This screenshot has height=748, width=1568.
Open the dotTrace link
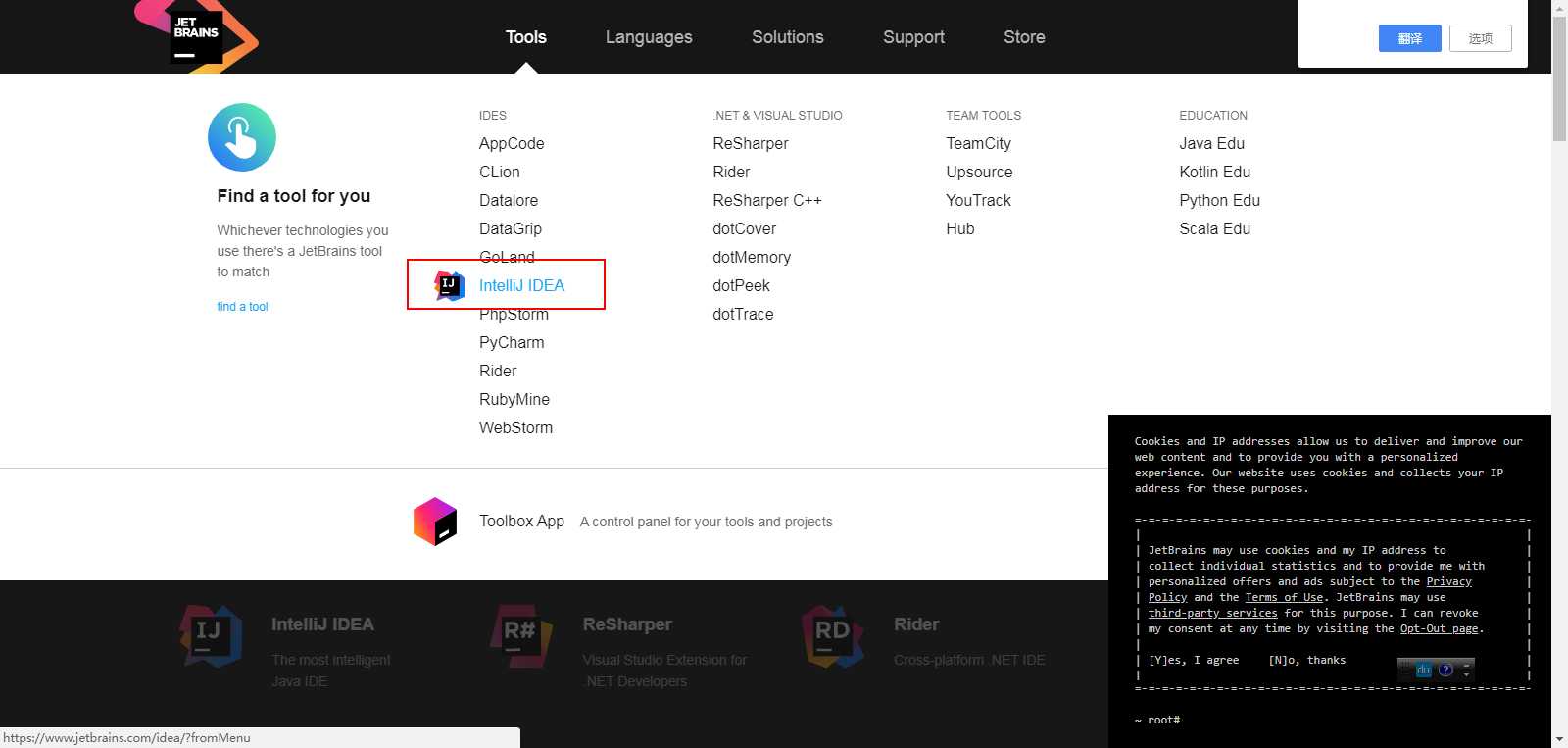(x=743, y=314)
